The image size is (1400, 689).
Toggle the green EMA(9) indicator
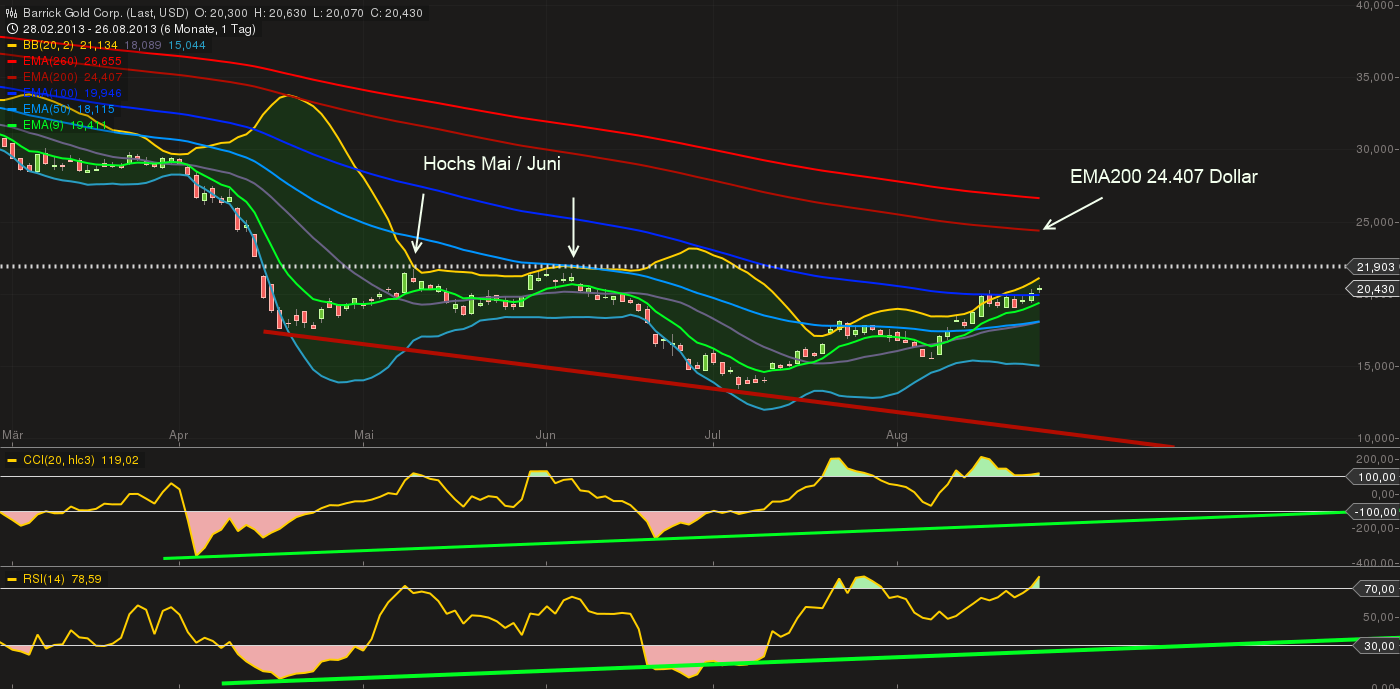[14, 125]
